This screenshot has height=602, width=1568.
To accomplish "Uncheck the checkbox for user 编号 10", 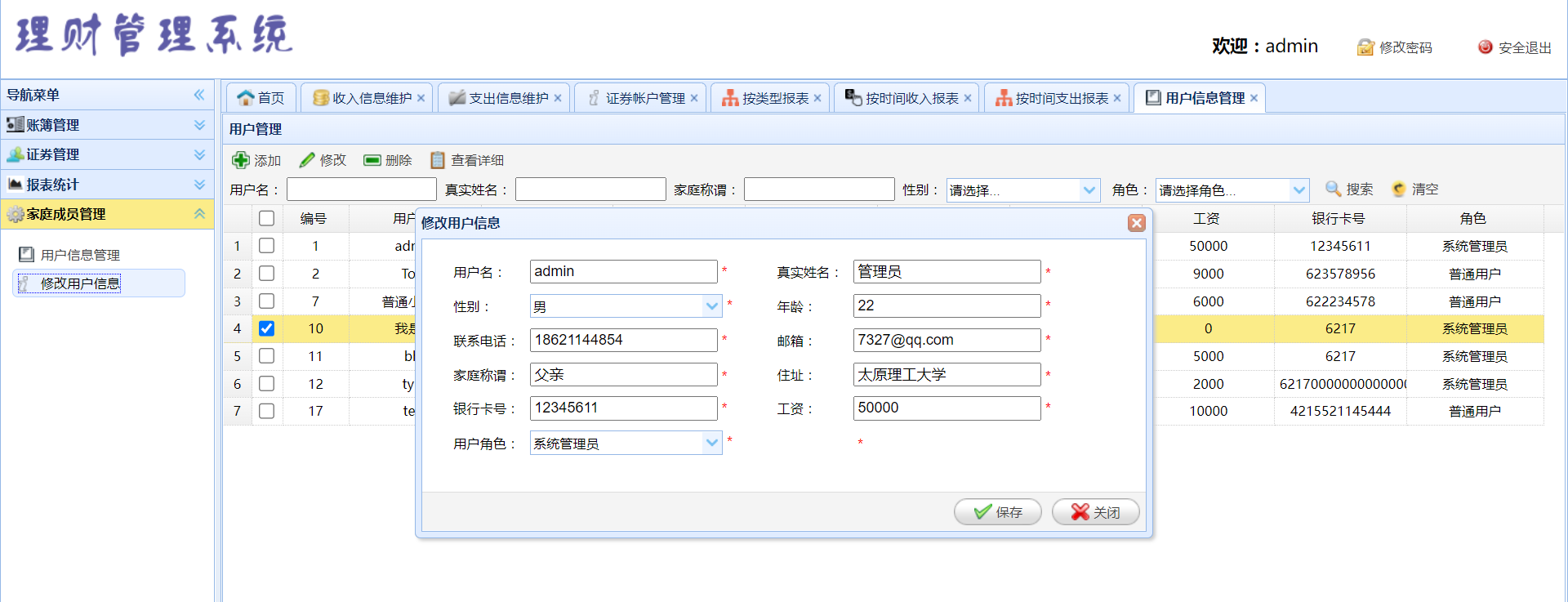I will pos(266,328).
